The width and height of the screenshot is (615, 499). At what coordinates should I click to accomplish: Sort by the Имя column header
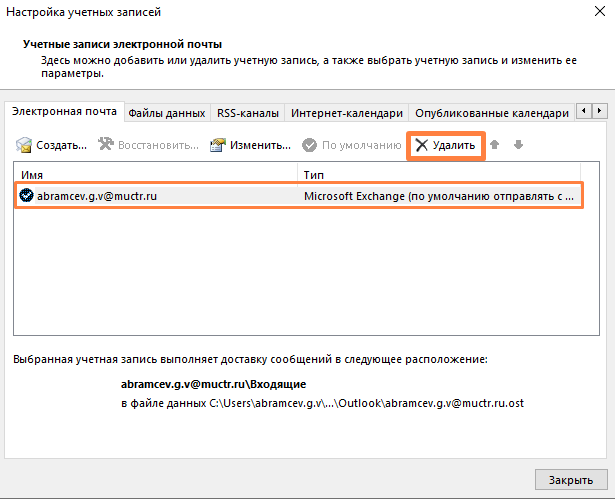click(157, 174)
